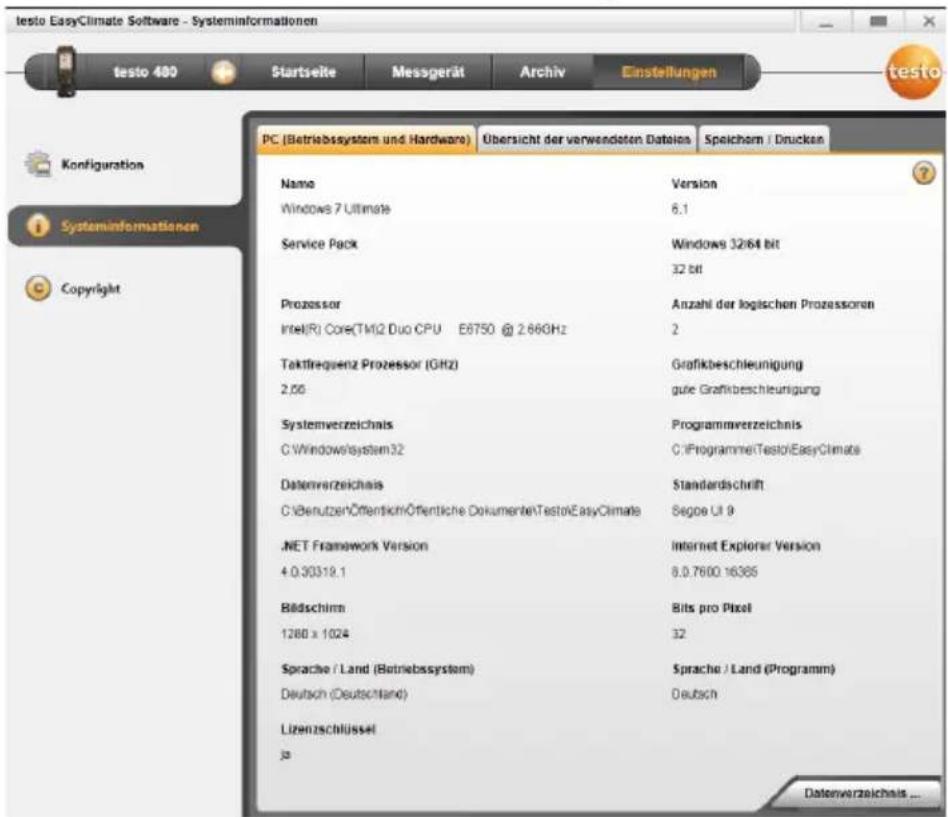Click the Bildschirm label
This screenshot has width=948, height=817.
[313, 608]
